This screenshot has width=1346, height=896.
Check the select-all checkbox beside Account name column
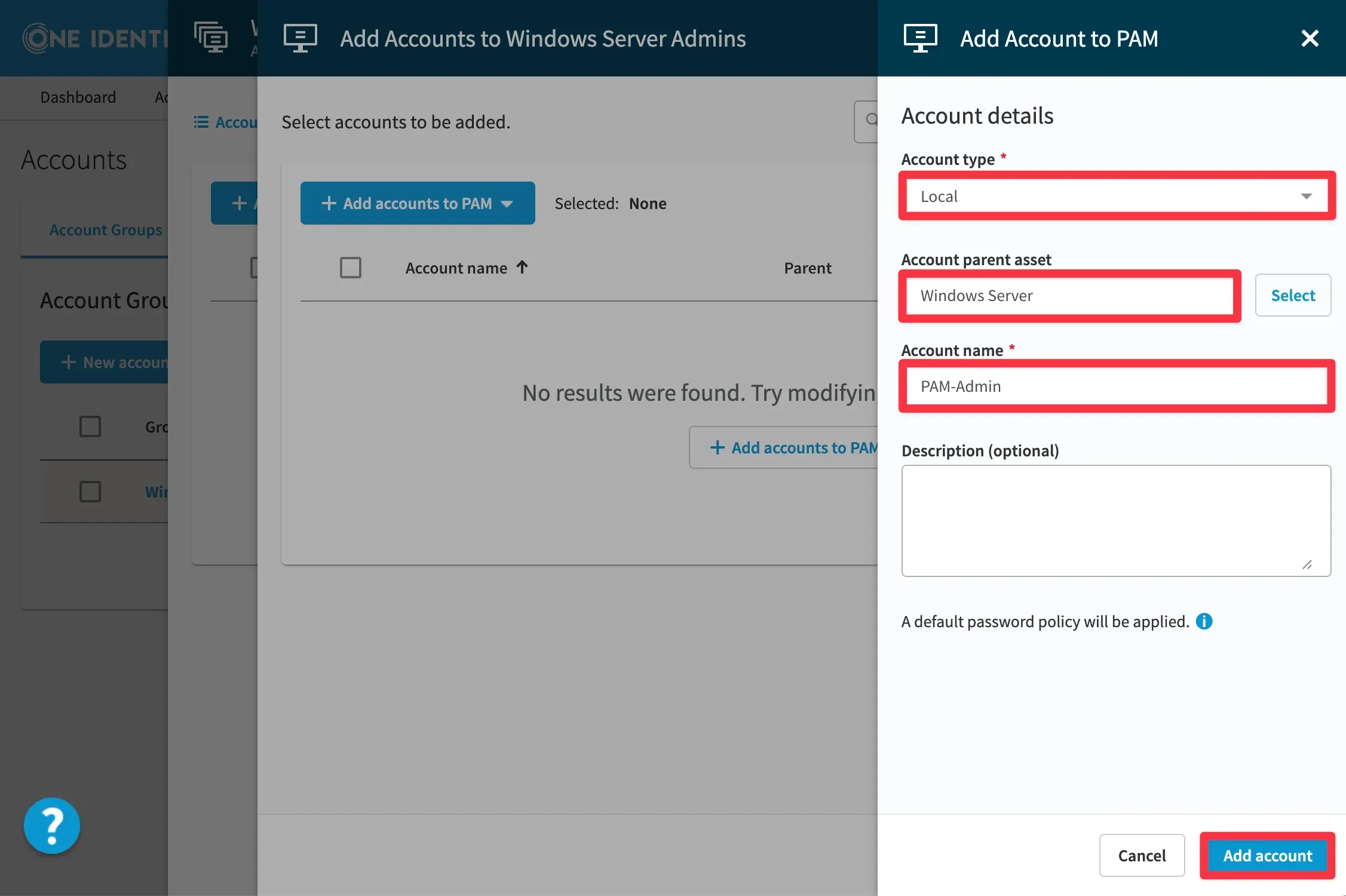(x=351, y=268)
